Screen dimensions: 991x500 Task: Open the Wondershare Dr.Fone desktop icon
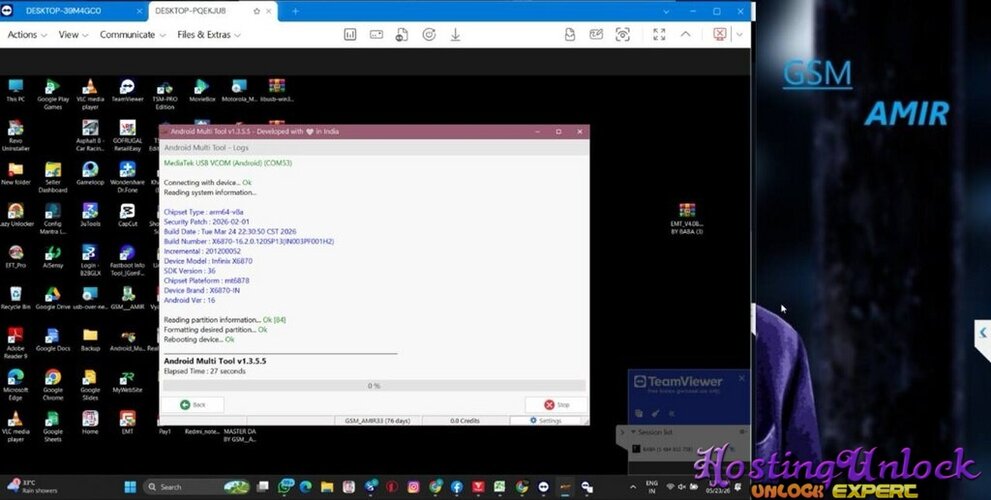pyautogui.click(x=127, y=177)
